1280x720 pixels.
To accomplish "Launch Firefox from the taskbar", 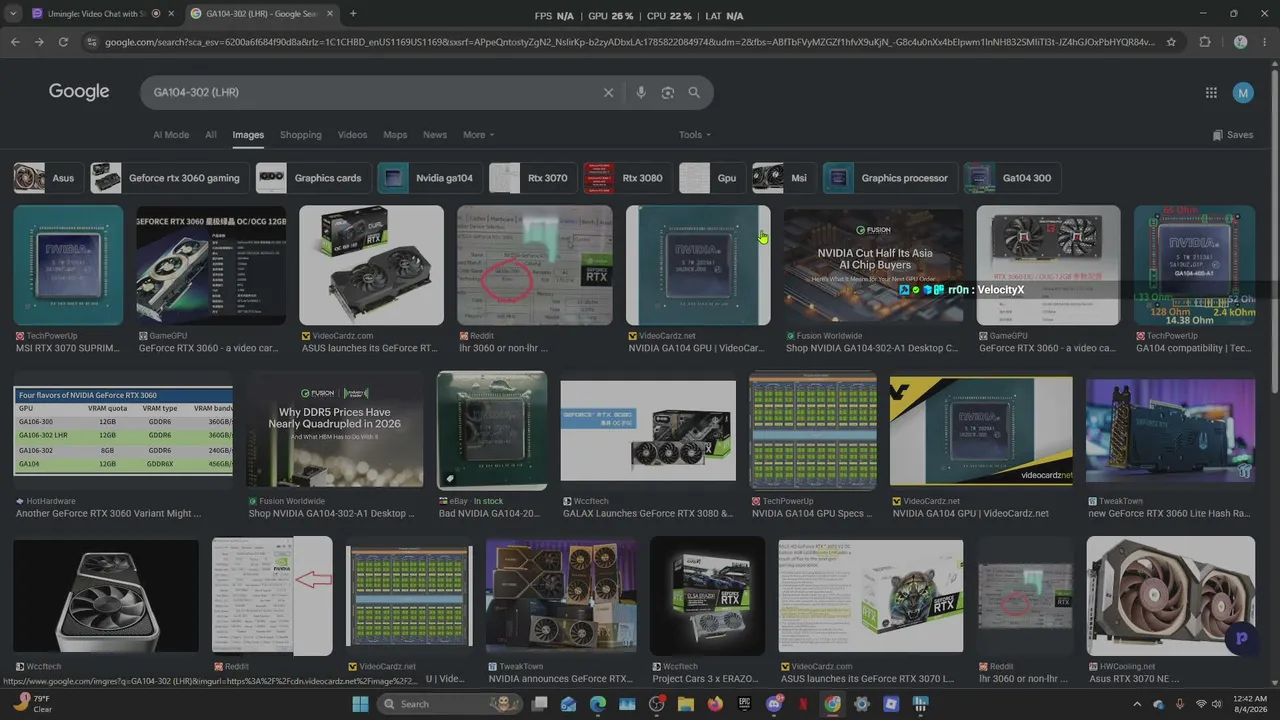I will (715, 704).
